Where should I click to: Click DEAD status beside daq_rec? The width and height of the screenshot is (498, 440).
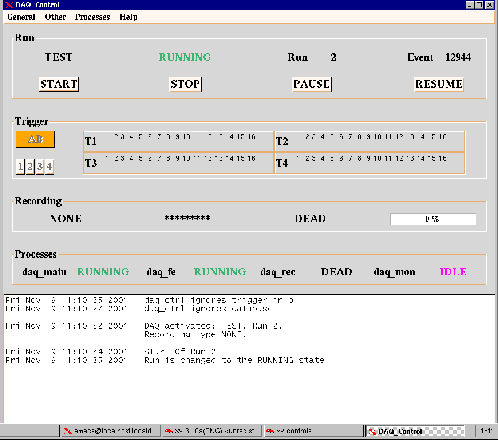tap(336, 272)
